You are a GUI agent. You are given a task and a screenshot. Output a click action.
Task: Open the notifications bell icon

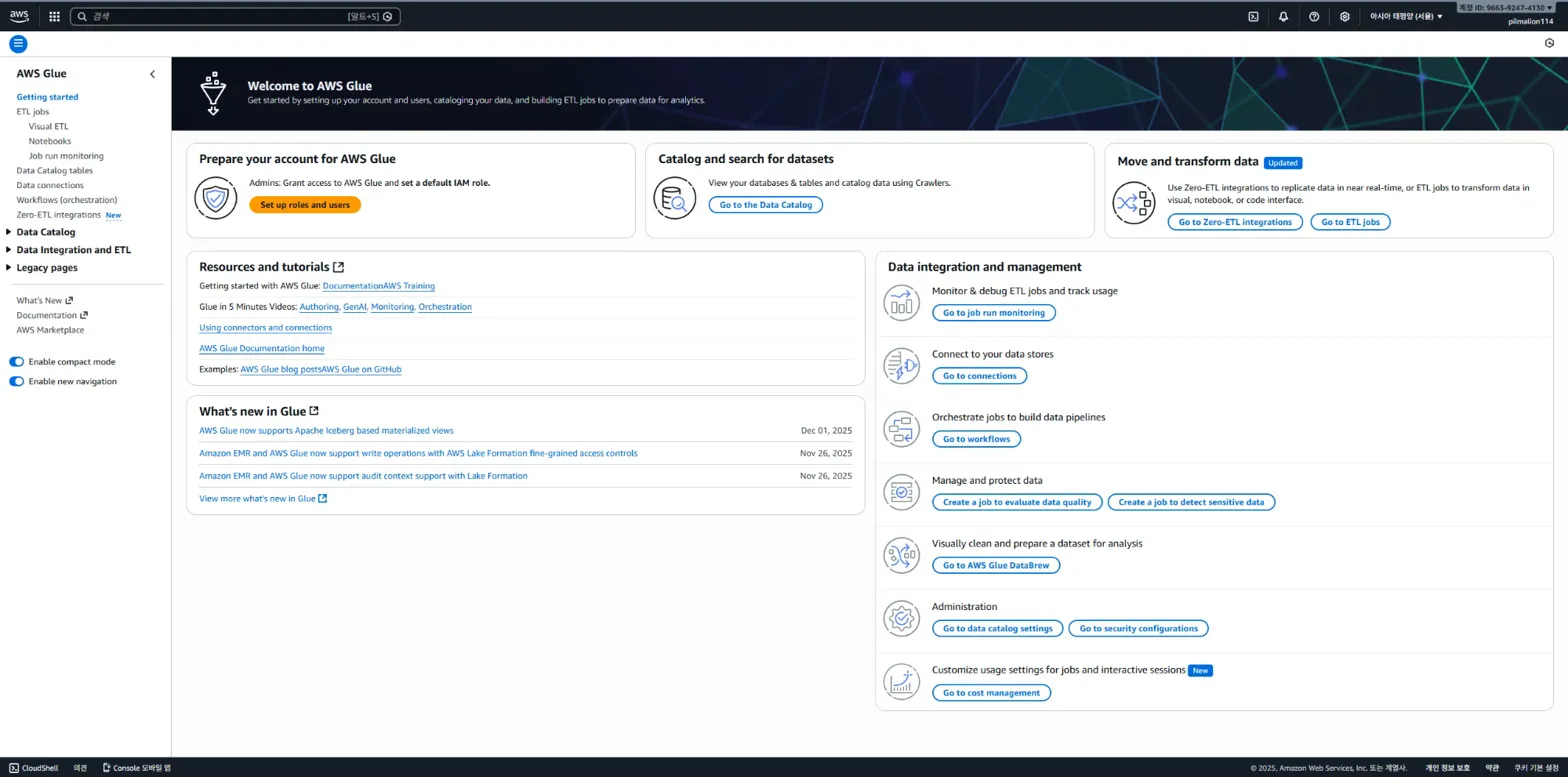1284,16
